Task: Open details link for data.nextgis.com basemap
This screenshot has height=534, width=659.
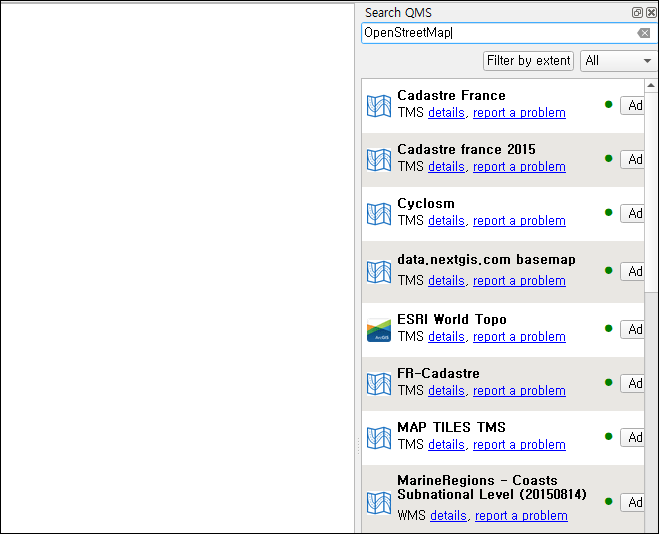Action: (446, 281)
